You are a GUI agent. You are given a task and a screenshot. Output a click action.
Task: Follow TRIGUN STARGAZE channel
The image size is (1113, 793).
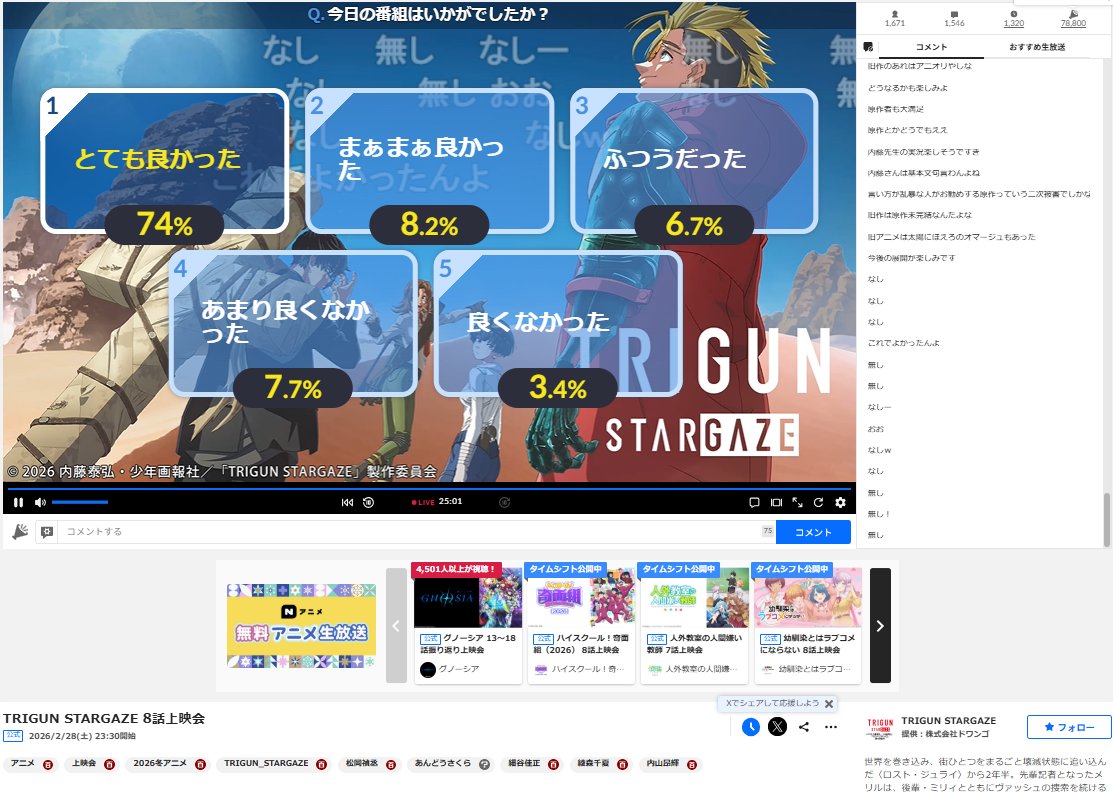pos(1068,727)
